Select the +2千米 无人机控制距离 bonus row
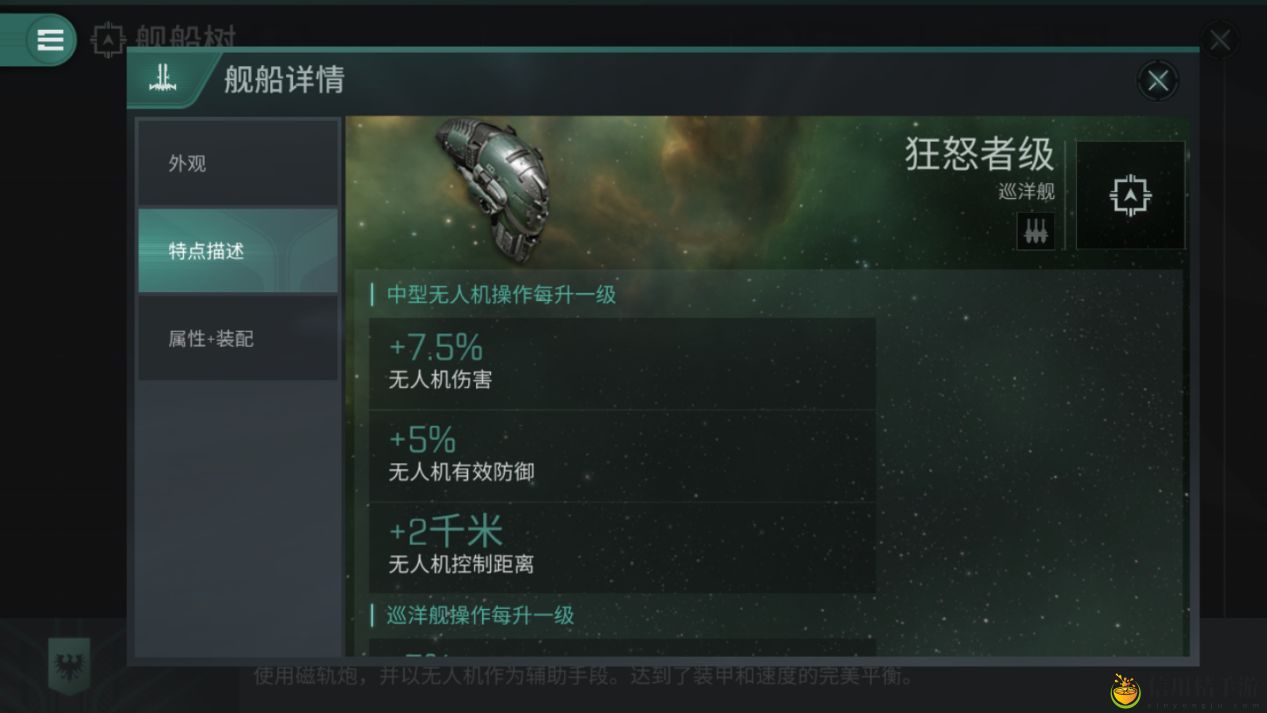The width and height of the screenshot is (1267, 713). click(622, 548)
